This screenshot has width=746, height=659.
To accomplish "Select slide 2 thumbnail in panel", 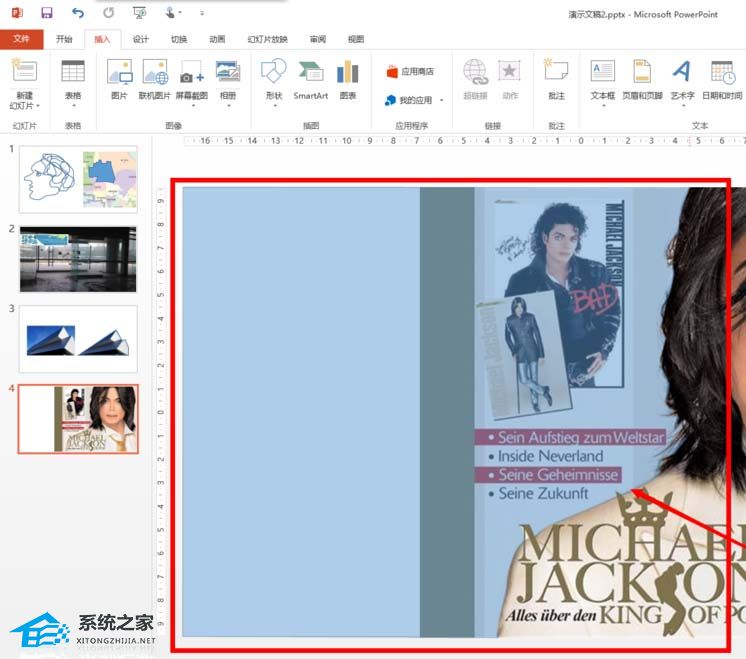I will click(x=78, y=259).
